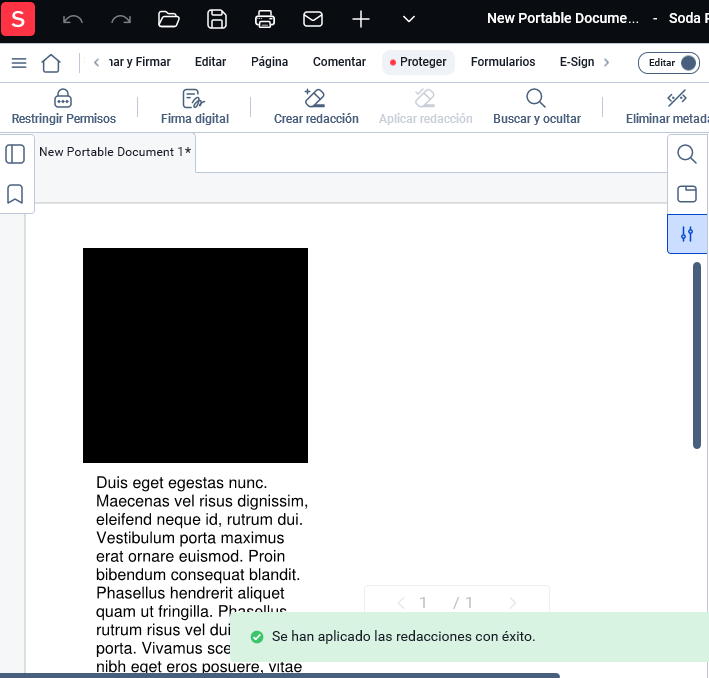Screen dimensions: 709x678
Task: Send the document by email
Action: (312, 19)
